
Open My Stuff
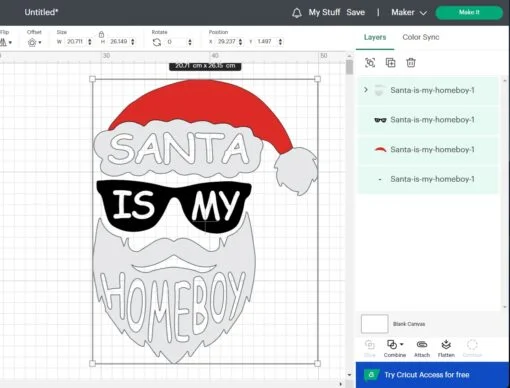point(324,12)
